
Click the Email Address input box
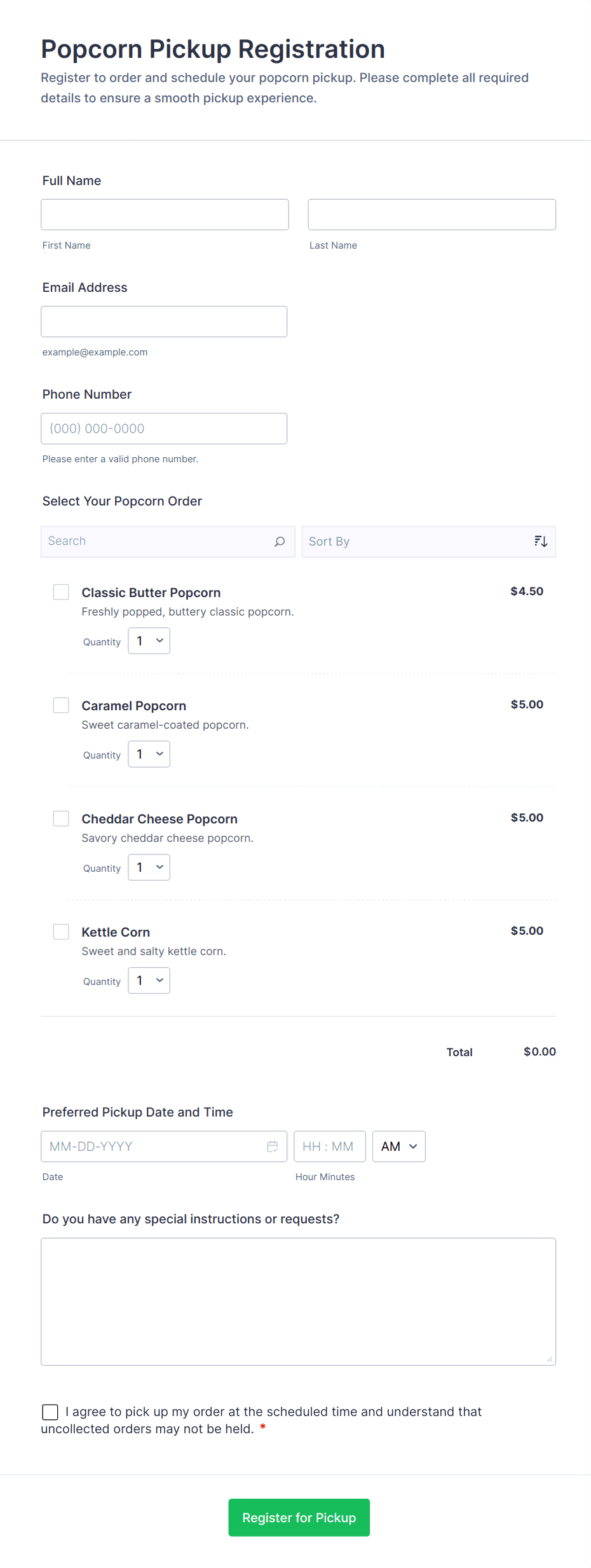point(164,322)
